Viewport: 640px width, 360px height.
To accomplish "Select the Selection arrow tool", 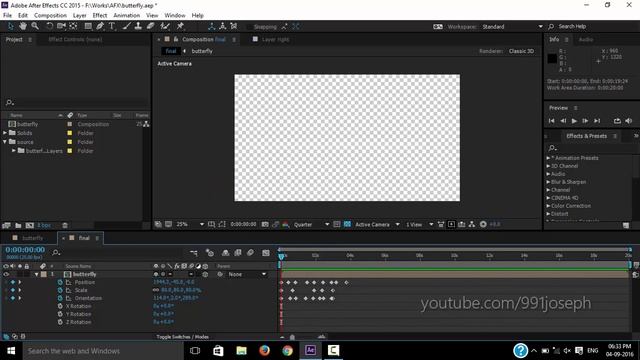I will pos(11,26).
